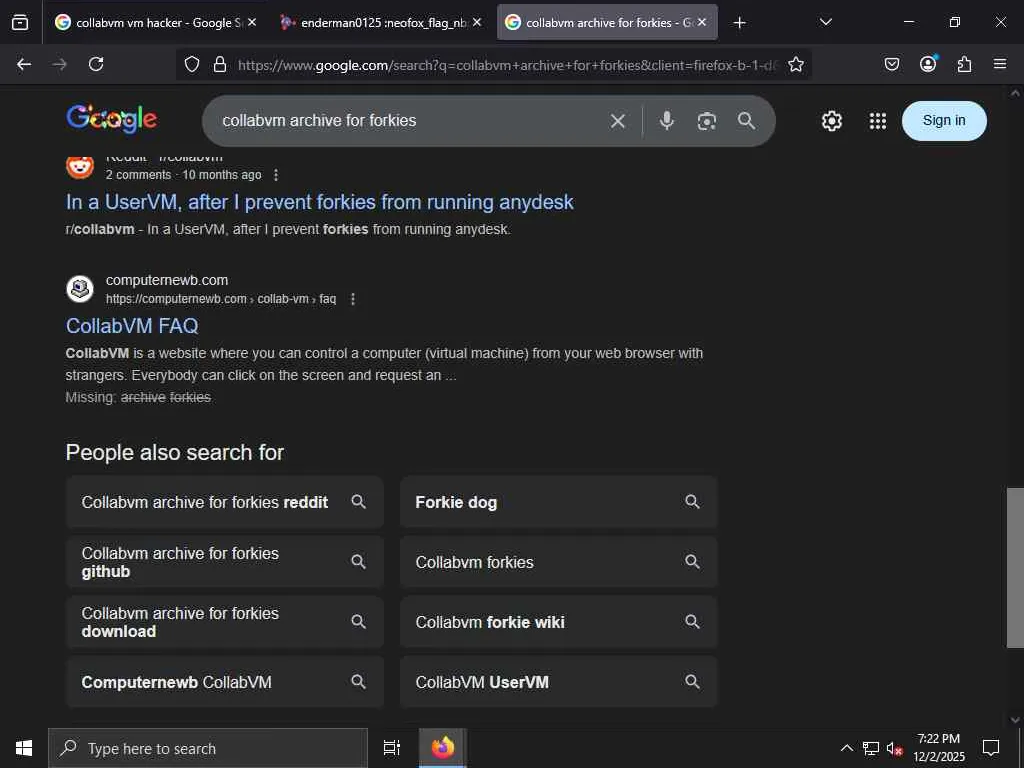Search CollabVM UserVM suggestion

click(x=558, y=682)
